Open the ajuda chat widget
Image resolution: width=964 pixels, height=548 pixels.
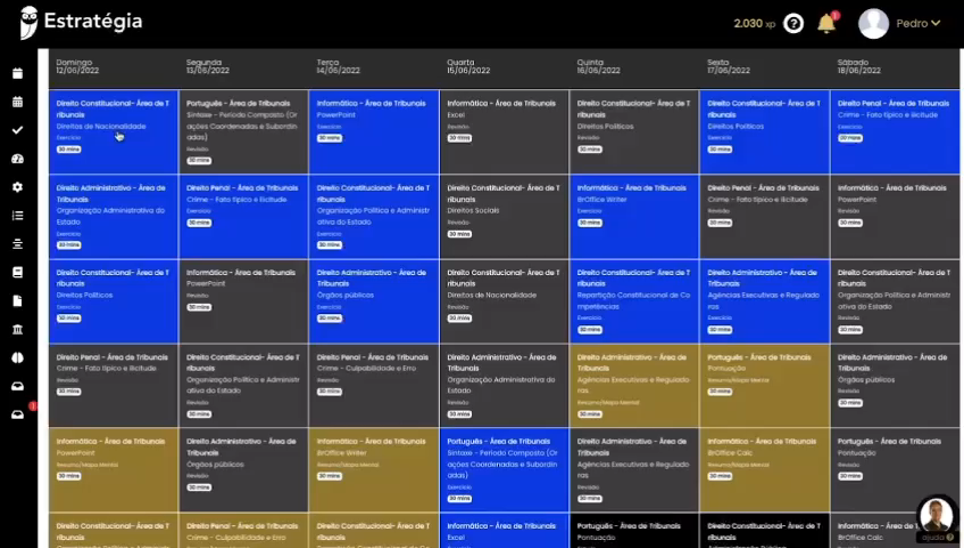point(936,517)
